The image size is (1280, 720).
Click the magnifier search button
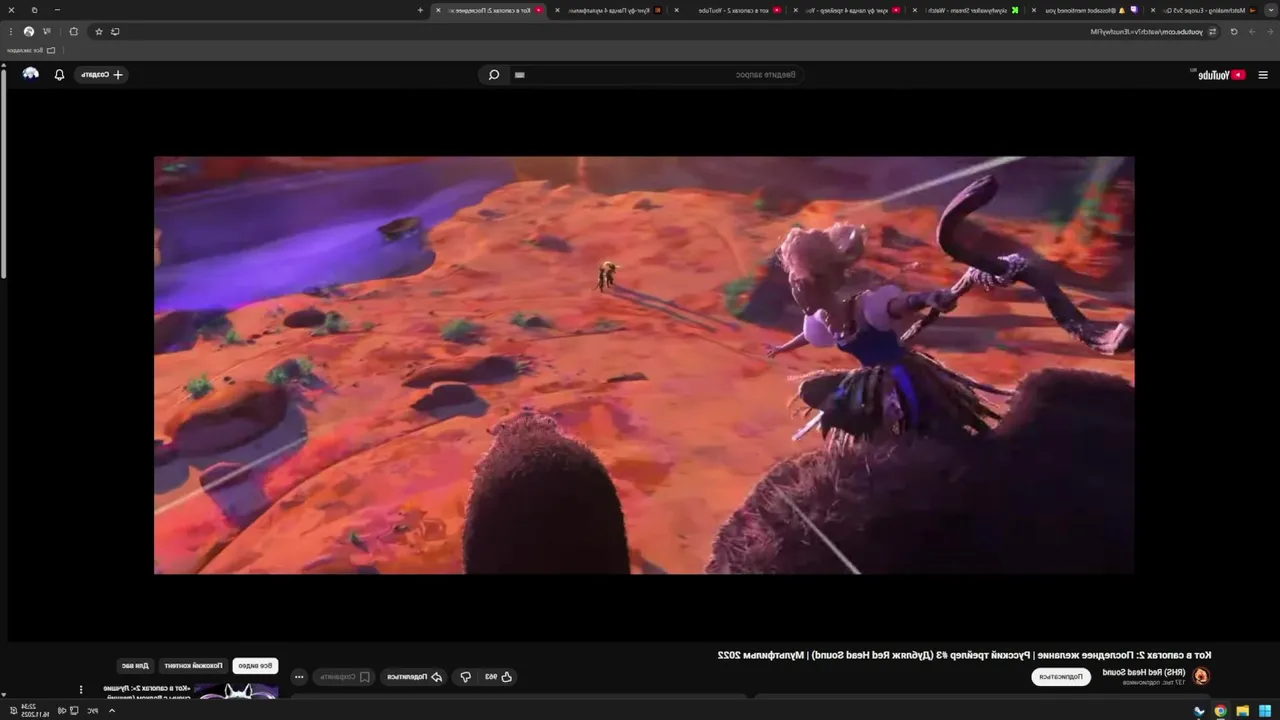click(494, 75)
